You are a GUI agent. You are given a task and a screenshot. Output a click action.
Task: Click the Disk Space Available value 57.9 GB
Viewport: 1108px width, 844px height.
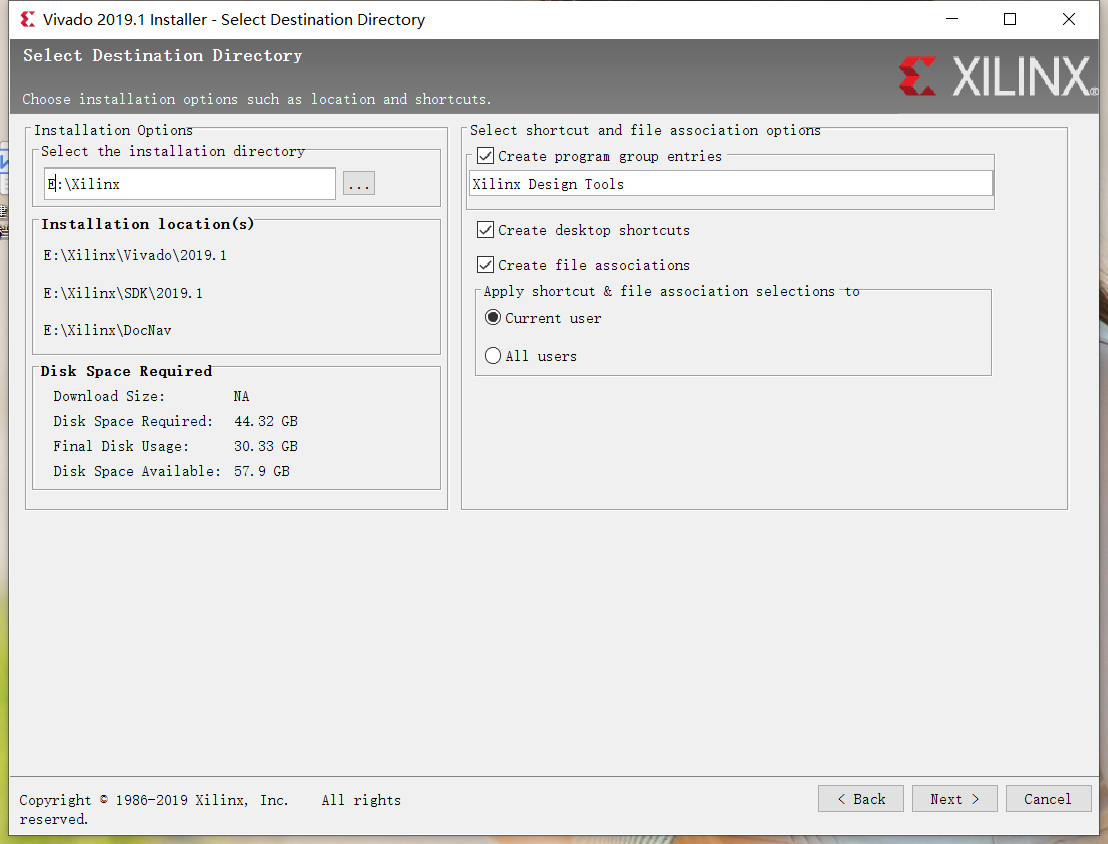pos(261,471)
